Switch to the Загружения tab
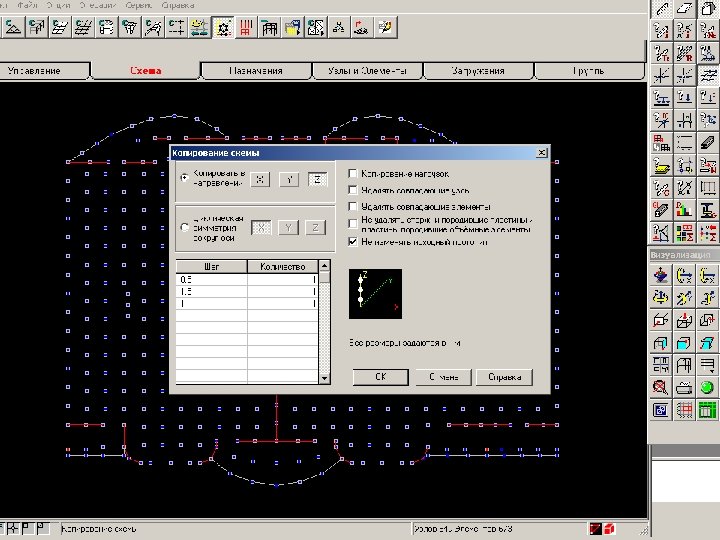Image resolution: width=720 pixels, height=540 pixels. click(478, 71)
